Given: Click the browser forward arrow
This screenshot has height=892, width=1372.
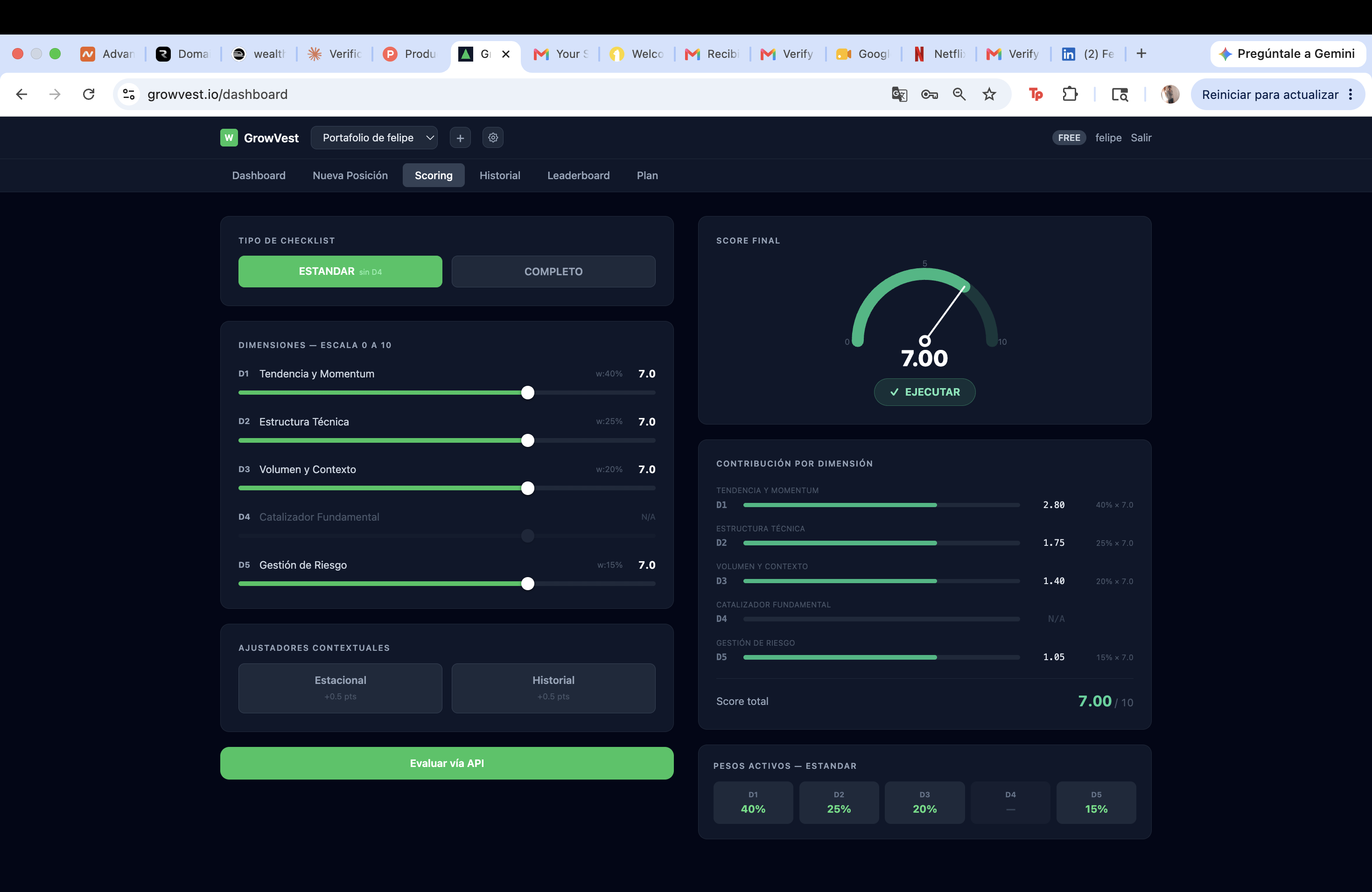Looking at the screenshot, I should (55, 94).
